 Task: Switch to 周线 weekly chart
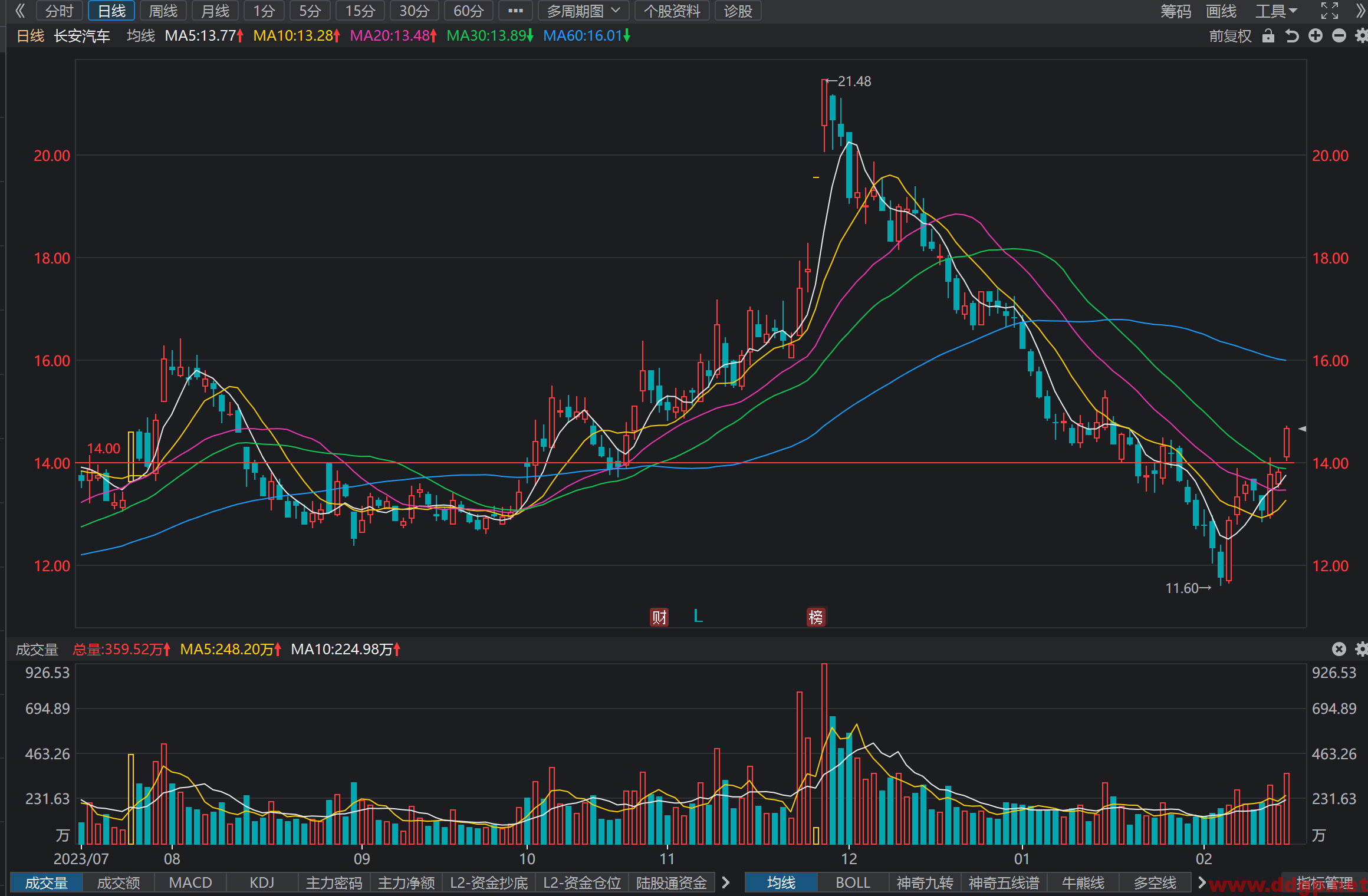pos(163,11)
